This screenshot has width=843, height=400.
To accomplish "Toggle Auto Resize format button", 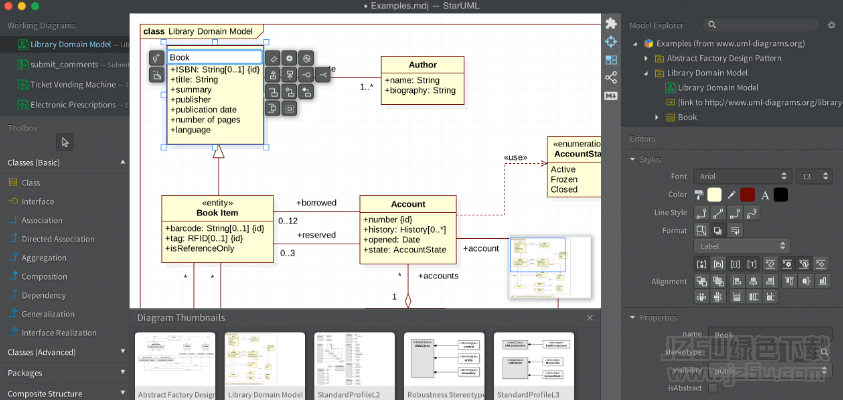I will [701, 231].
